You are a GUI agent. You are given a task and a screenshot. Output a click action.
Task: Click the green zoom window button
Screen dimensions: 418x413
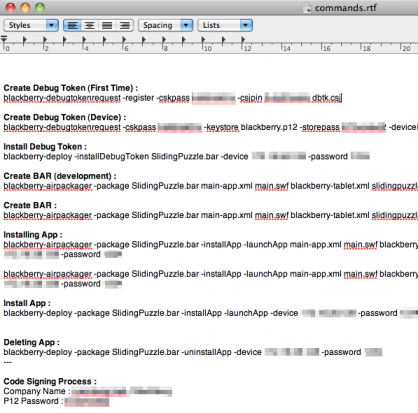40,7
